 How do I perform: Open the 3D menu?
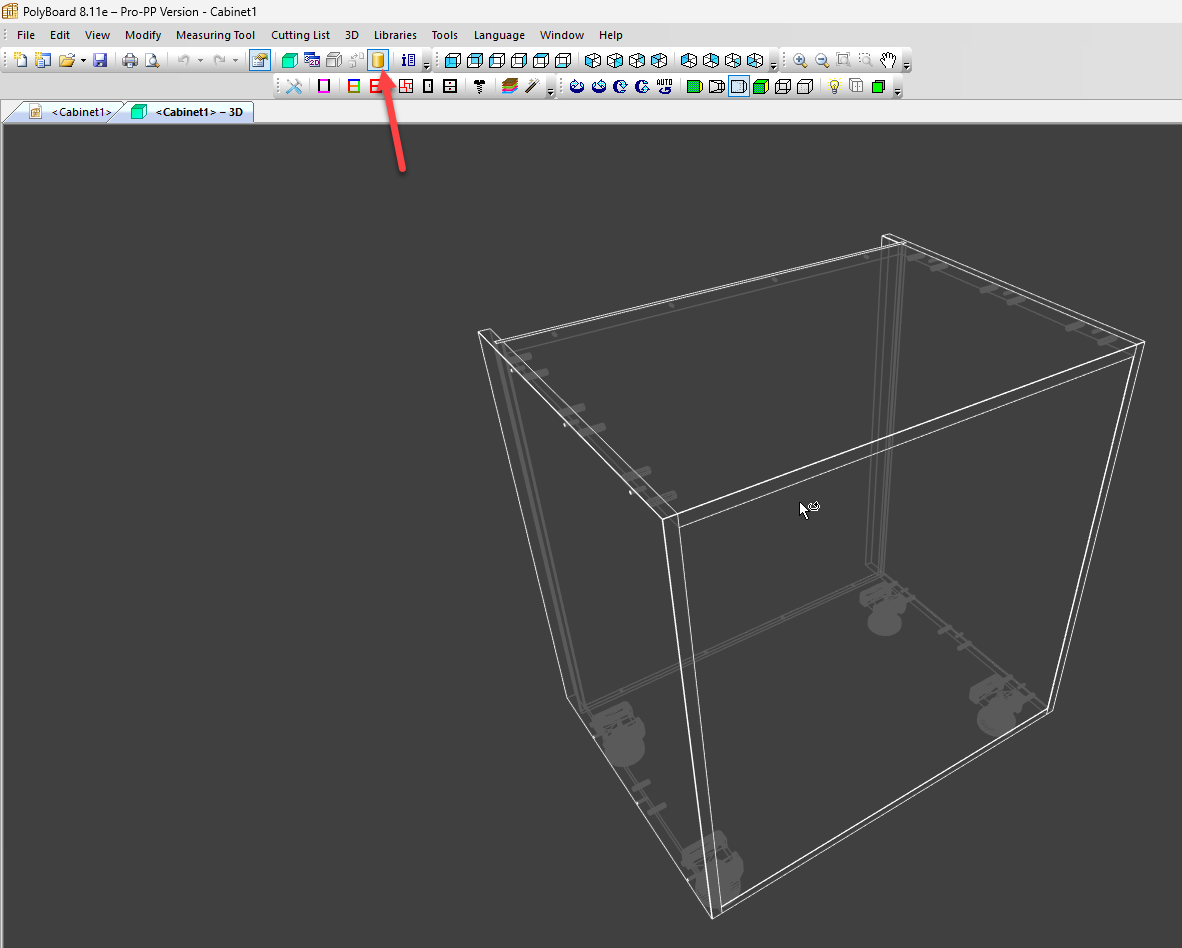[351, 35]
